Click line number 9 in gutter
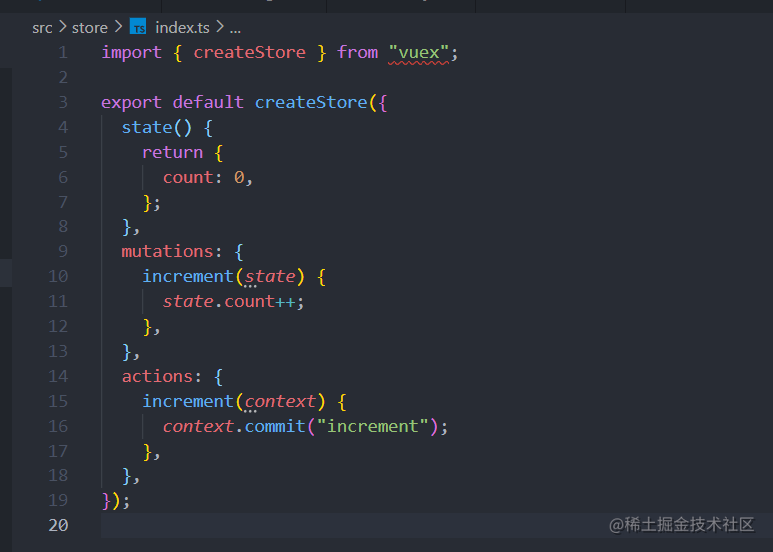Viewport: 773px width, 552px height. [x=63, y=251]
